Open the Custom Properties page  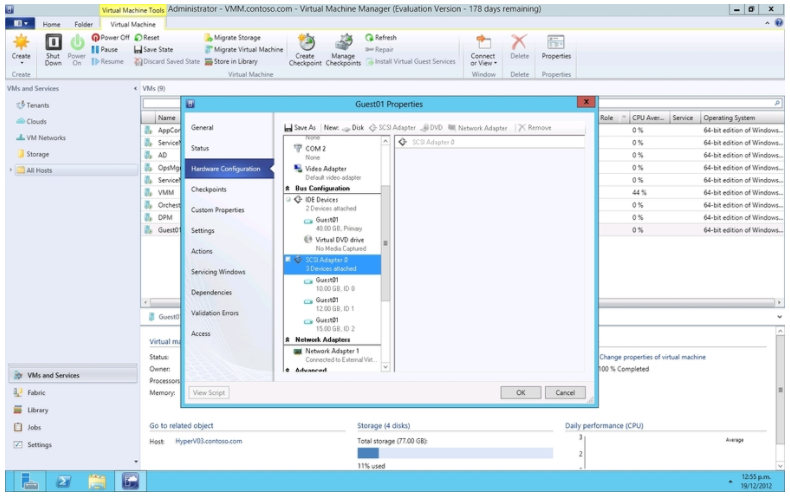[x=218, y=210]
